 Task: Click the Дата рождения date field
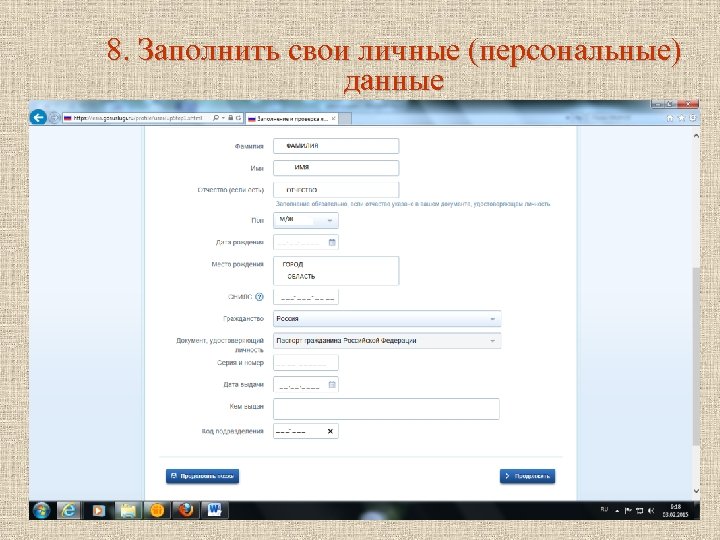[x=306, y=242]
